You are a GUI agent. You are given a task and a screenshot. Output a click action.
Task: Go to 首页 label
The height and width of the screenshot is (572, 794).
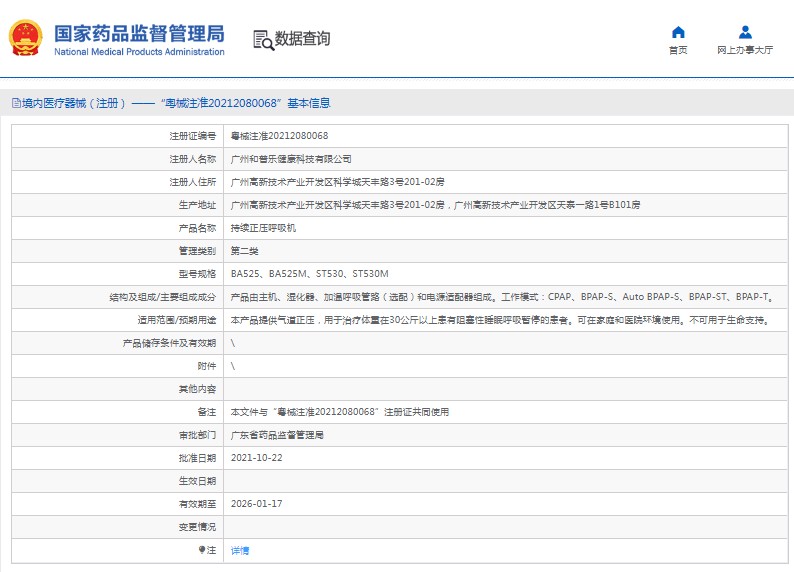click(x=678, y=50)
